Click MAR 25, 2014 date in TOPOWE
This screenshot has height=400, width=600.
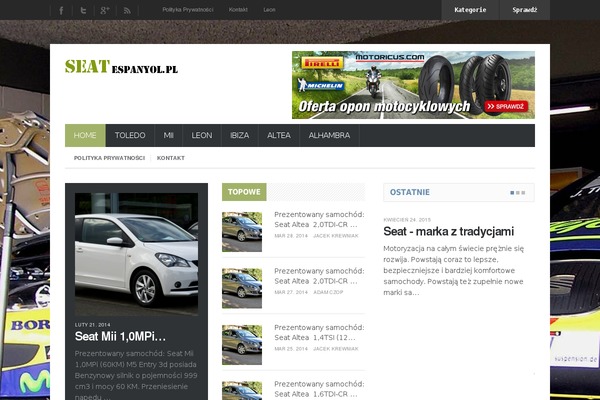coord(291,349)
